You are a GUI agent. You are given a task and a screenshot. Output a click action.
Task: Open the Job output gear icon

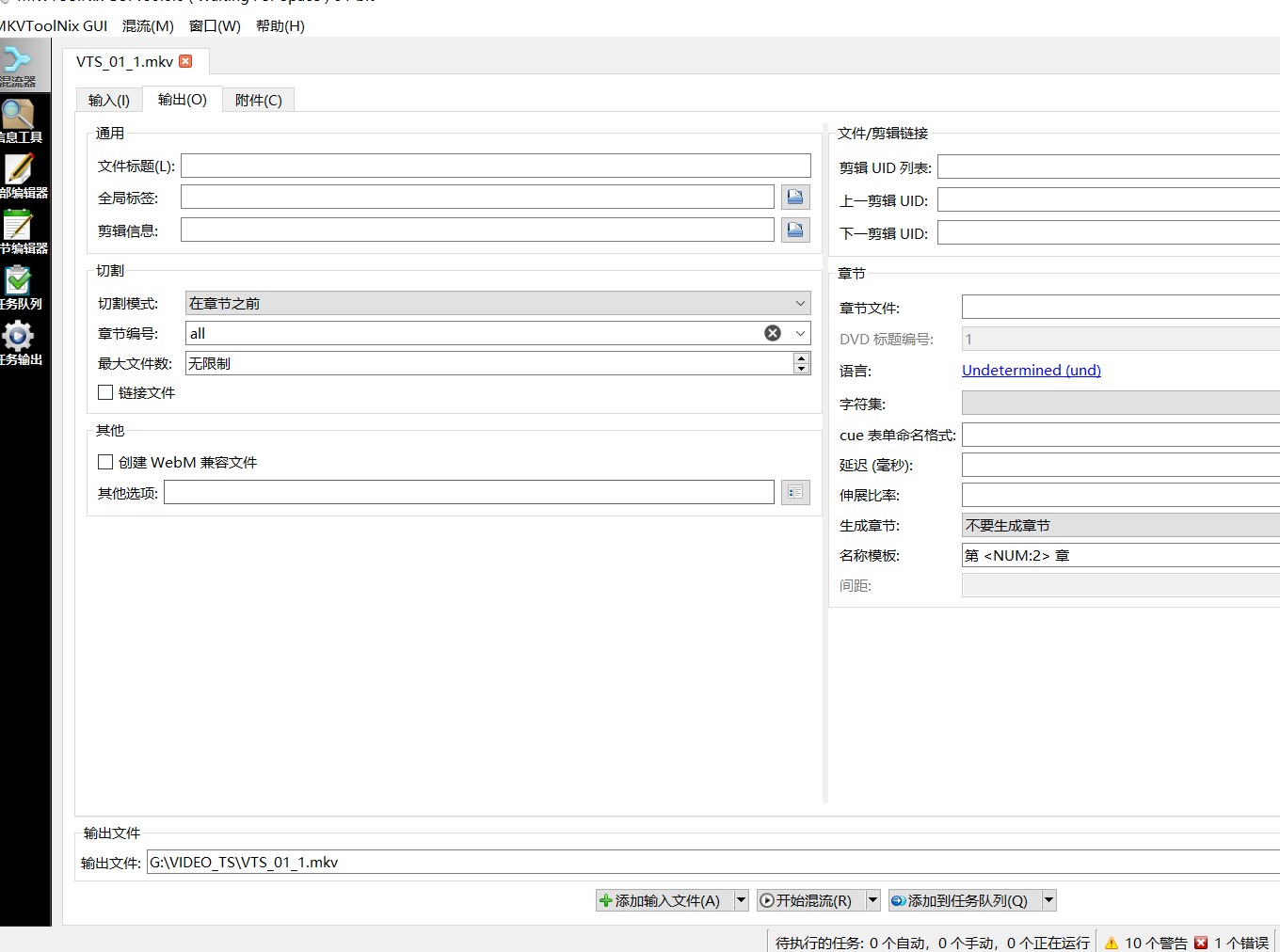coord(17,336)
